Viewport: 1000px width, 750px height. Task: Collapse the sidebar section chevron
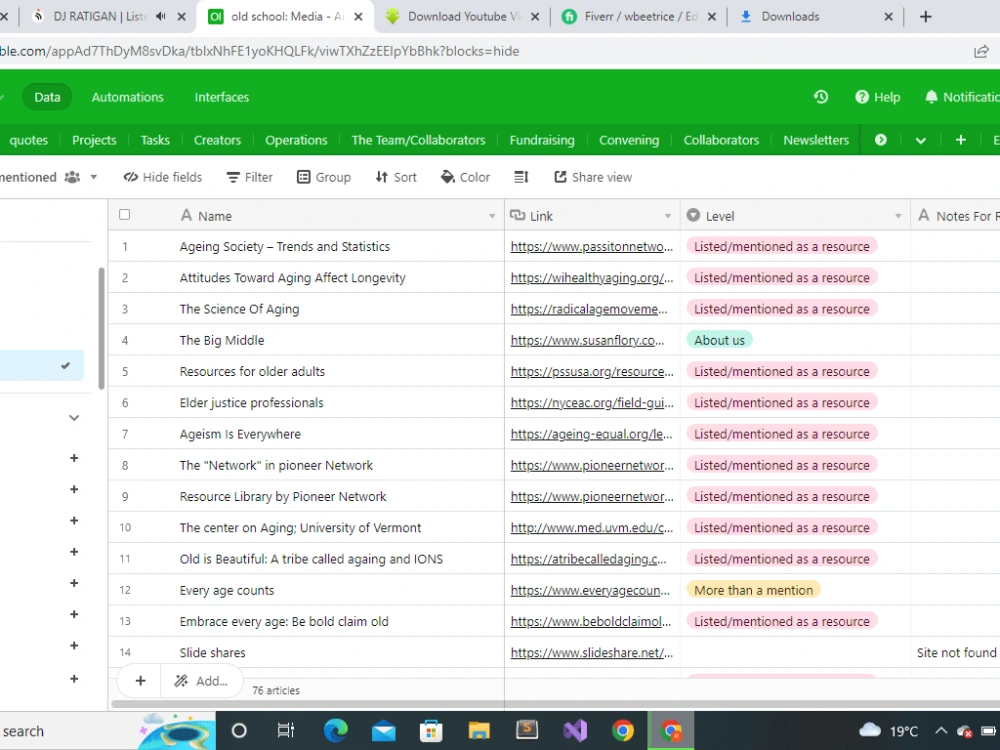pos(74,418)
